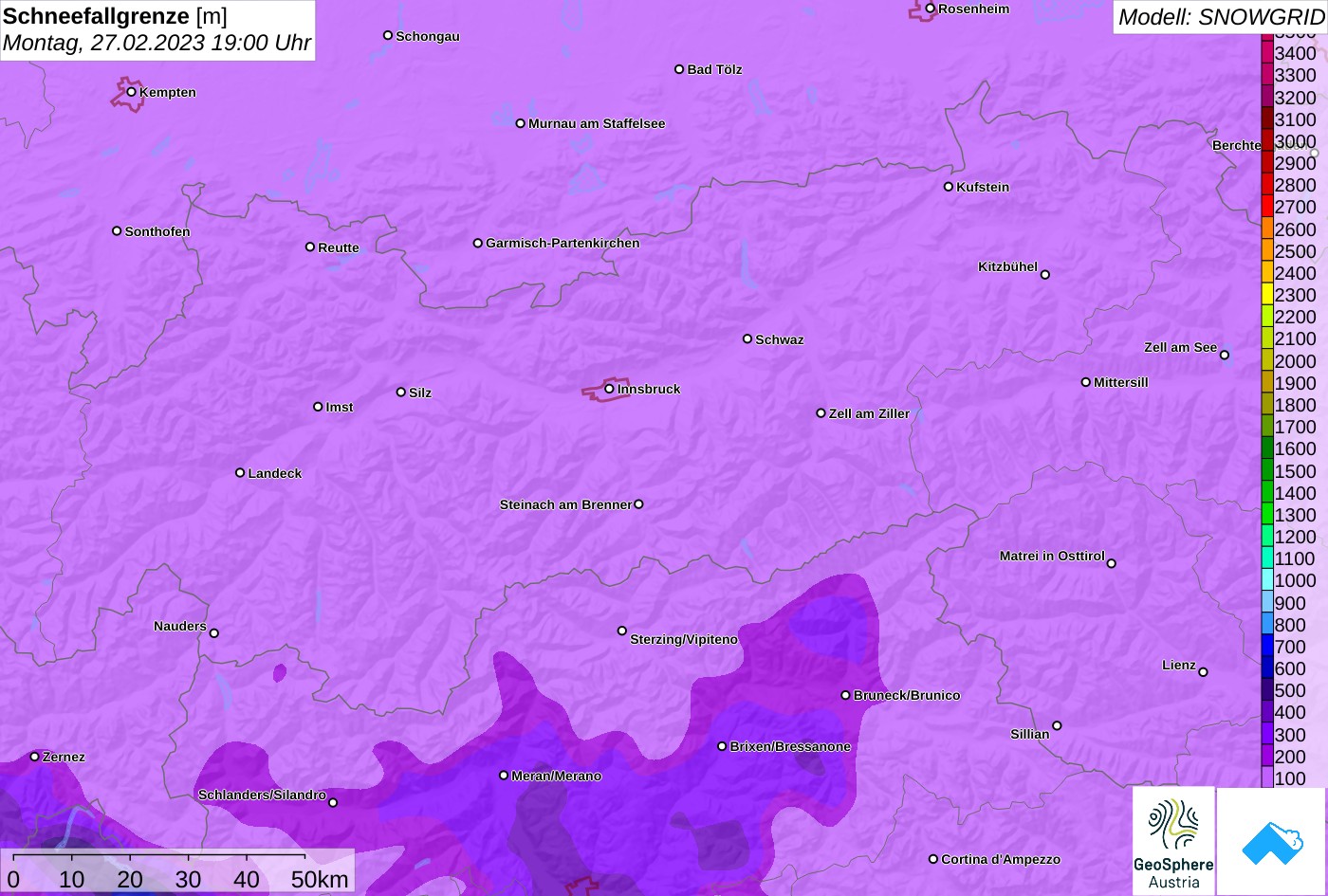Click the cyan swatch beside 1000
The image size is (1328, 896).
click(1267, 580)
